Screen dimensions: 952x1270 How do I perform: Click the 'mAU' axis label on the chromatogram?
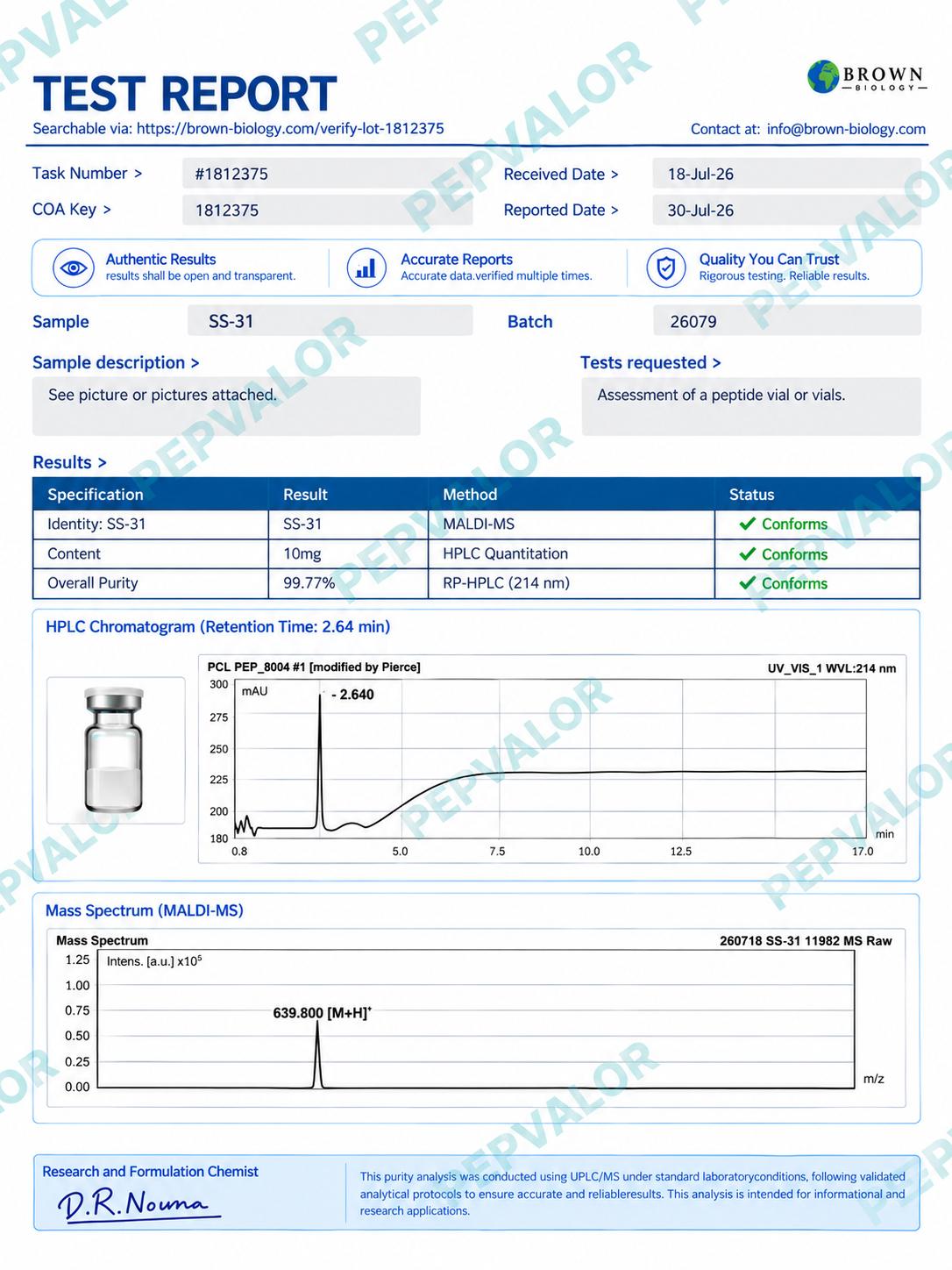254,691
